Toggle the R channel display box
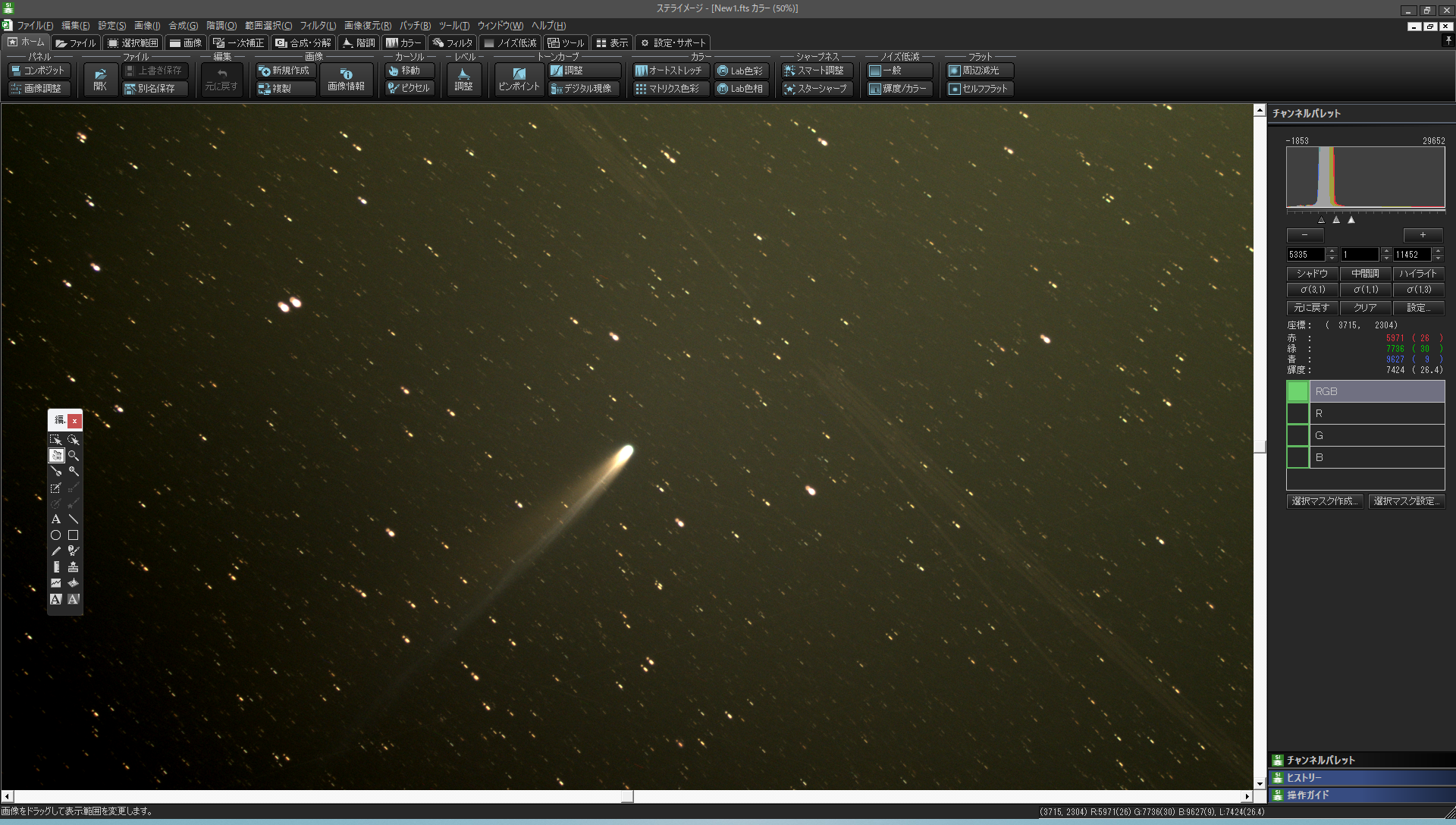The width and height of the screenshot is (1456, 825). 1298,413
